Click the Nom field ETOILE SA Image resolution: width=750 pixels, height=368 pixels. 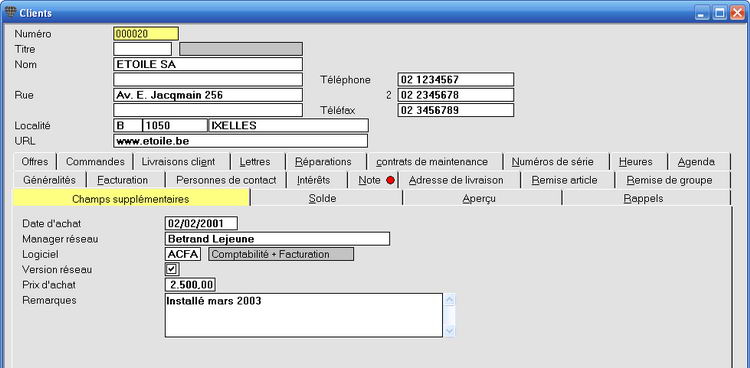click(x=208, y=64)
